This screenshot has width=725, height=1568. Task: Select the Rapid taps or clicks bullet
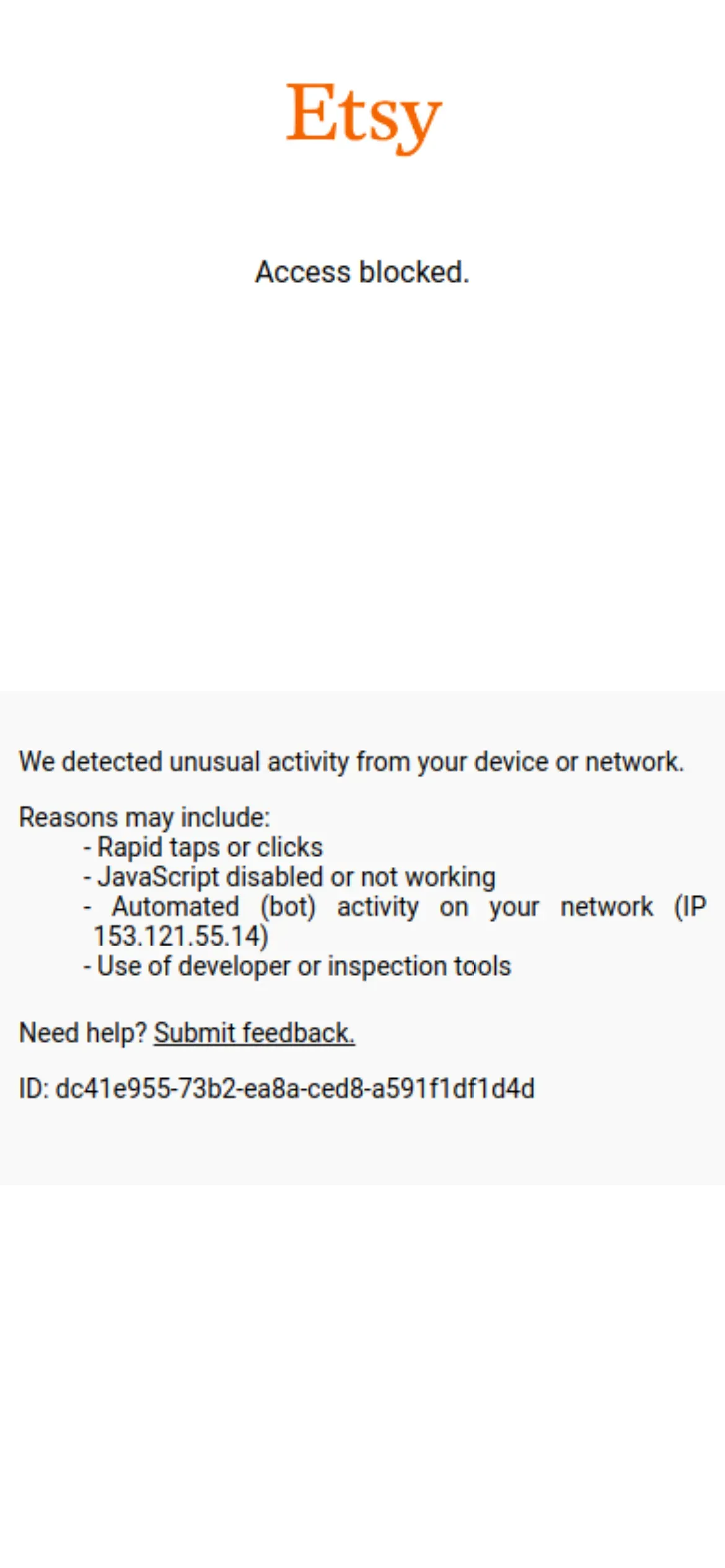click(x=203, y=847)
